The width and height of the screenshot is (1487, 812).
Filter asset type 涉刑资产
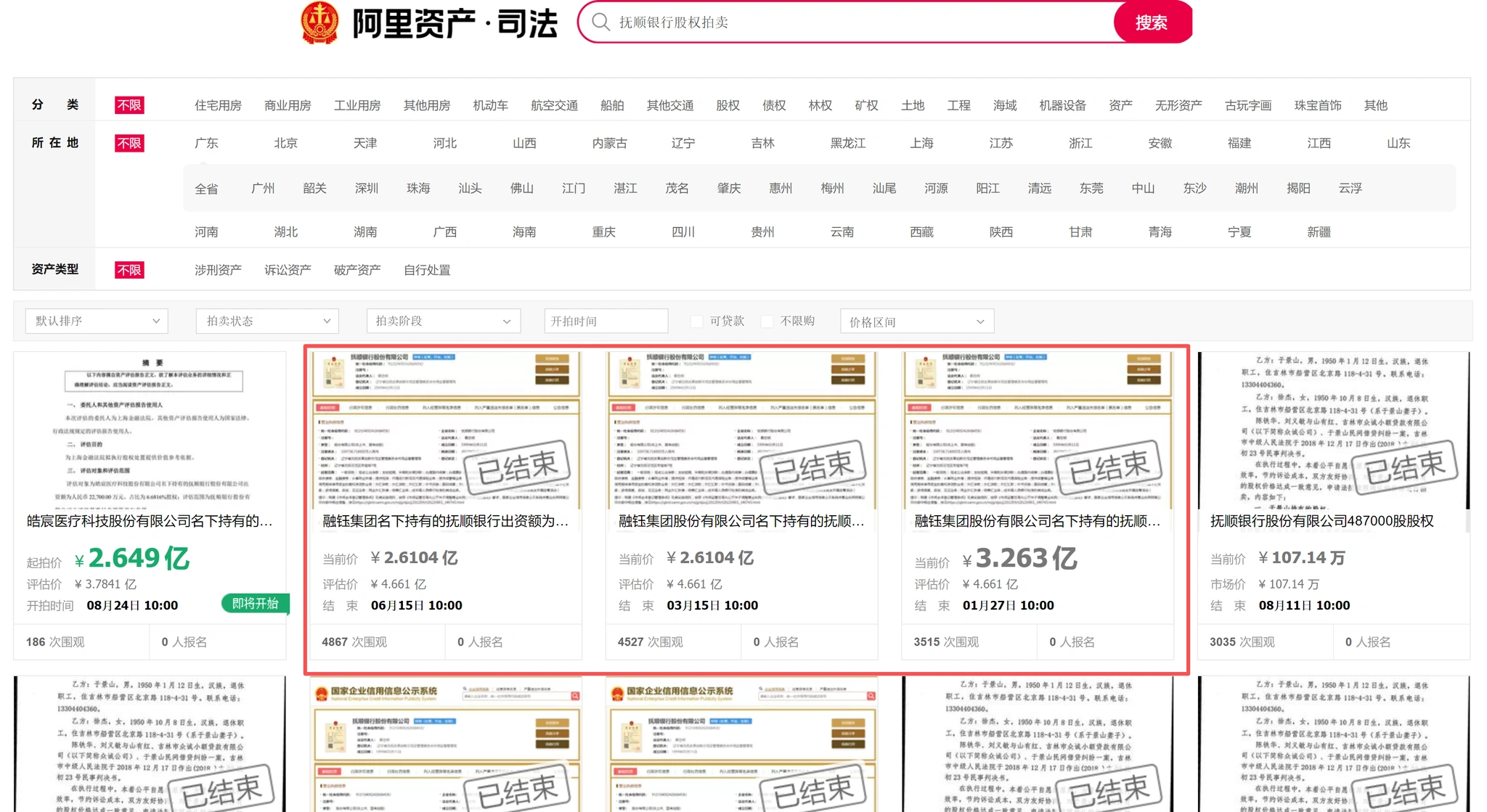(x=218, y=270)
